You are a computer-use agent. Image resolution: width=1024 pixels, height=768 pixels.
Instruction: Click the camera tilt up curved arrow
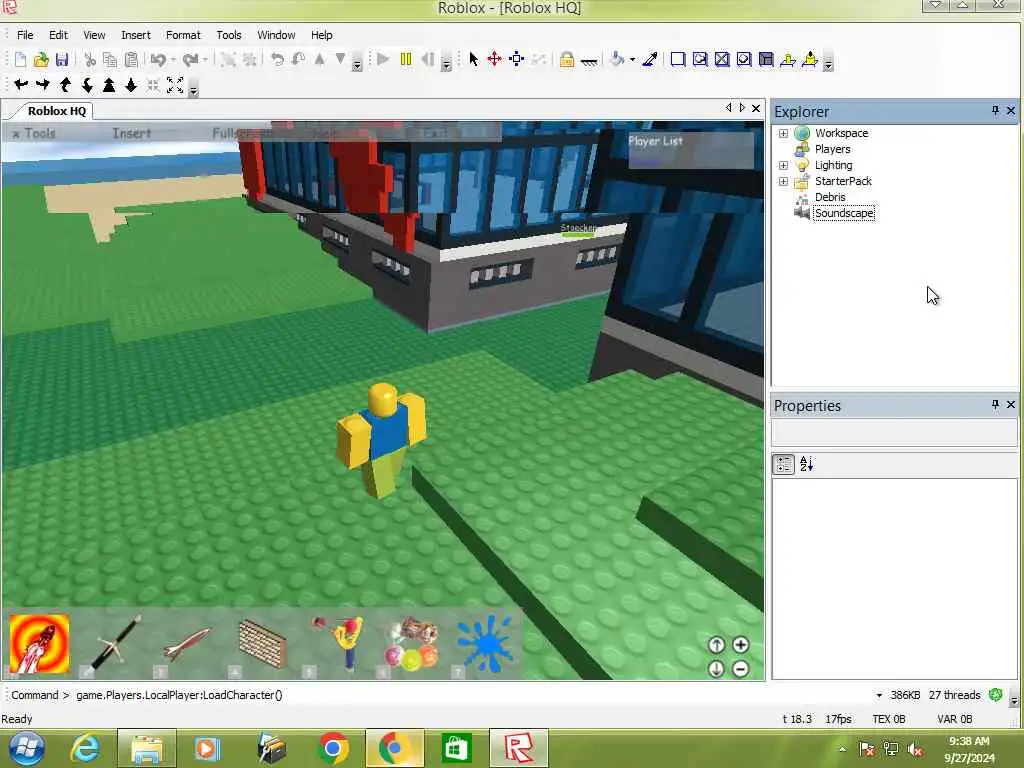point(65,85)
